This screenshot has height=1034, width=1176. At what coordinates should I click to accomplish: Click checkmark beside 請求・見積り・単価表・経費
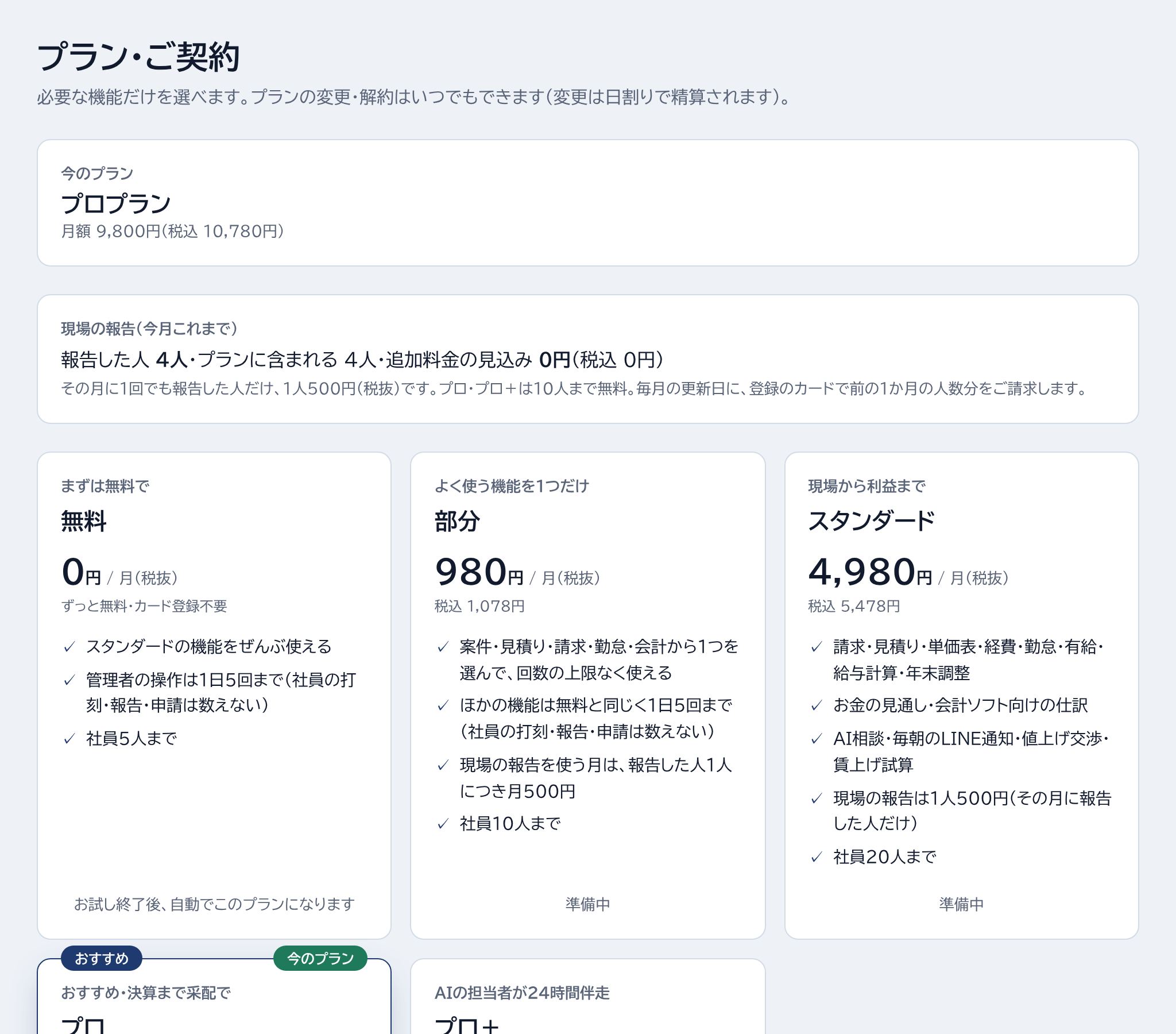tap(817, 647)
